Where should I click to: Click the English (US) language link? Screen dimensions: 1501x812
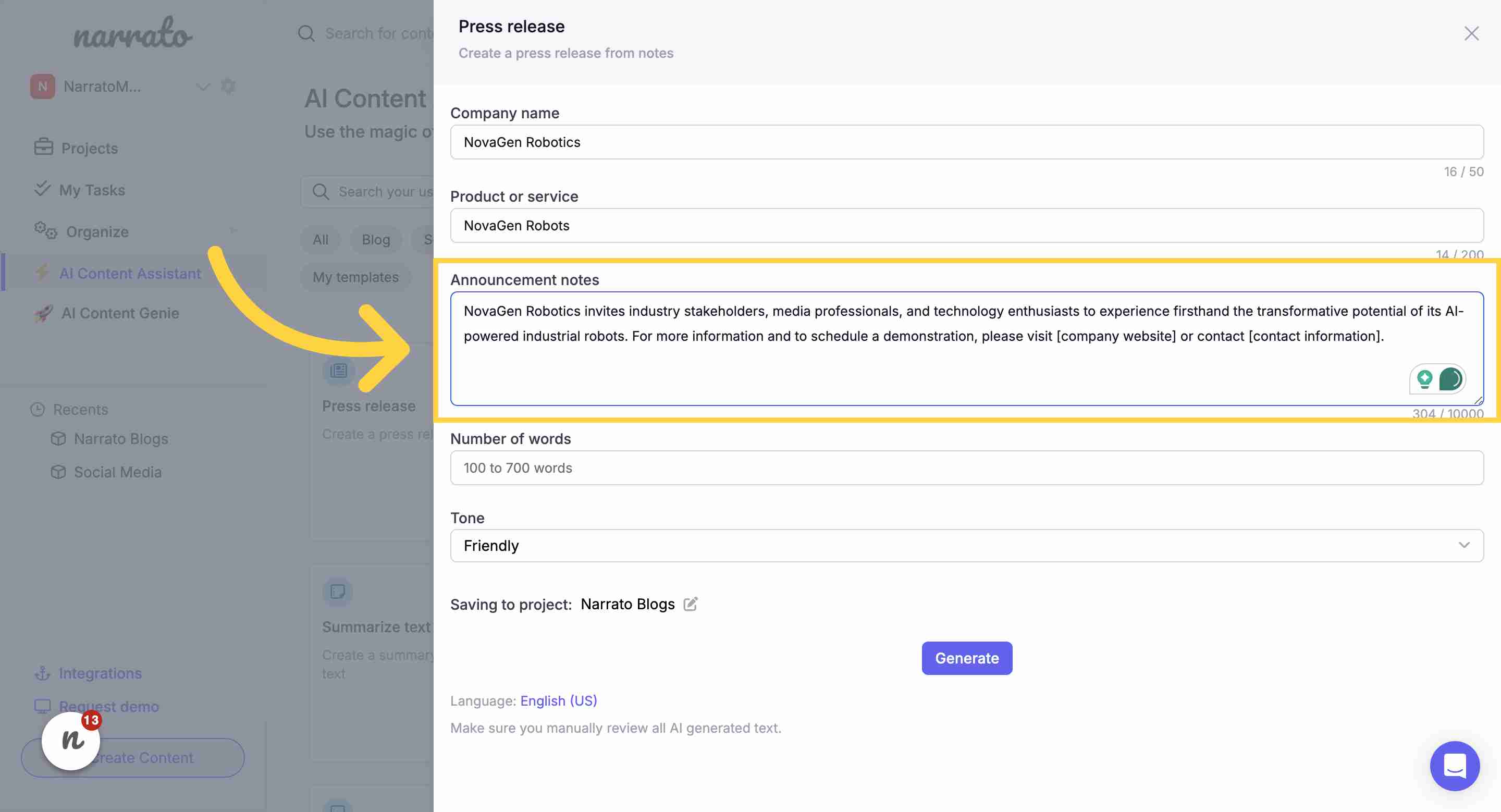[558, 700]
